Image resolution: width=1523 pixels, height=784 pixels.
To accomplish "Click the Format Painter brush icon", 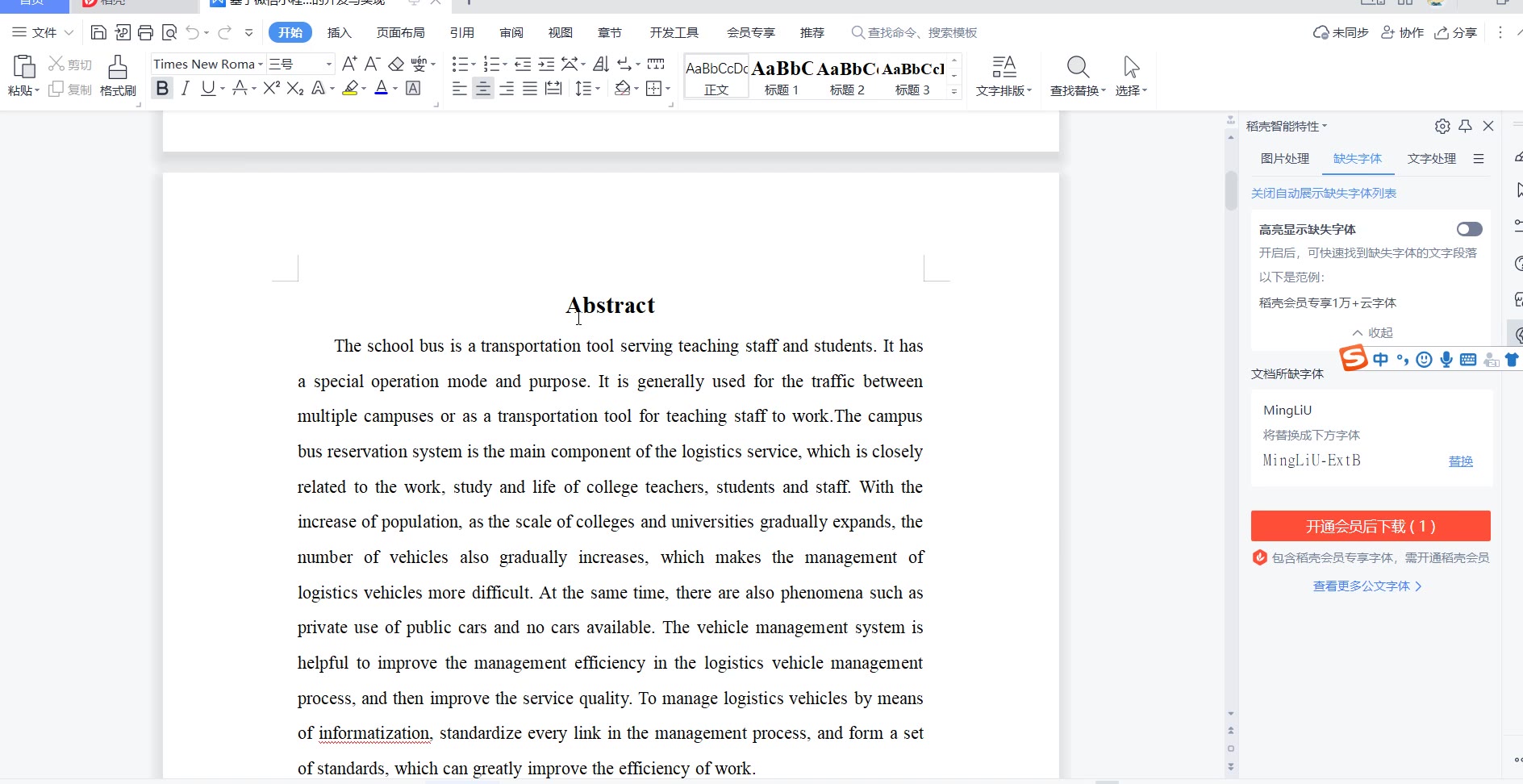I will tap(118, 76).
